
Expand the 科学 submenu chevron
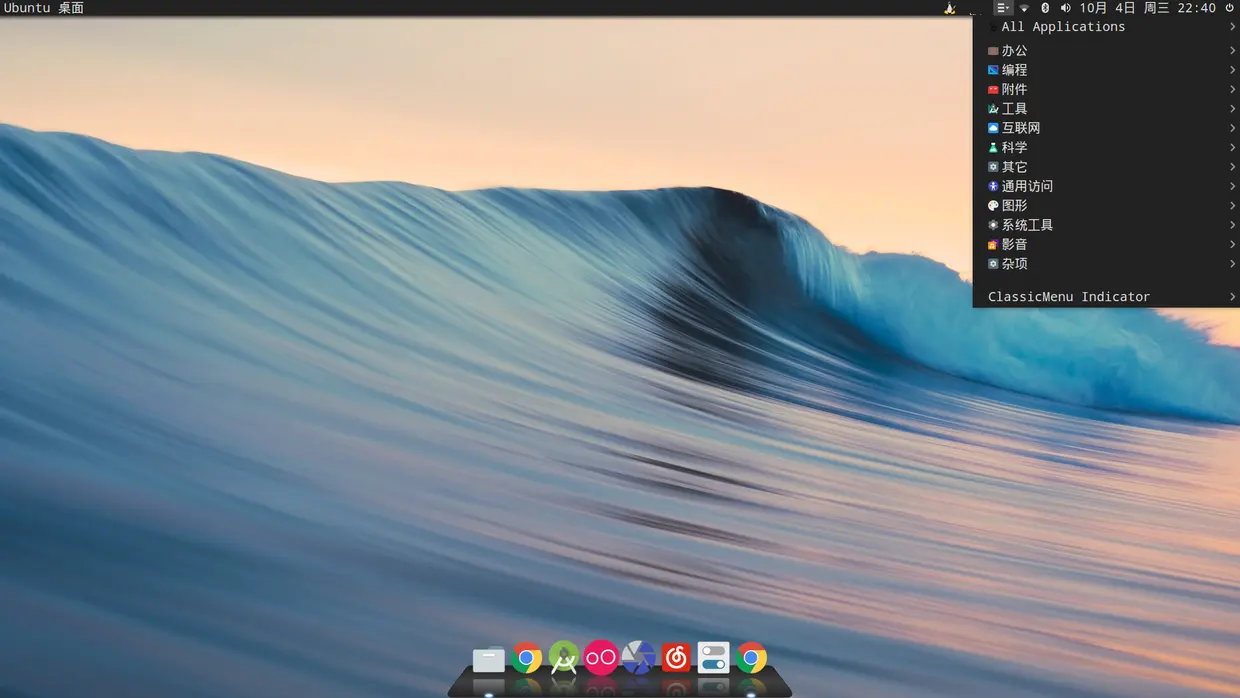[x=1233, y=147]
